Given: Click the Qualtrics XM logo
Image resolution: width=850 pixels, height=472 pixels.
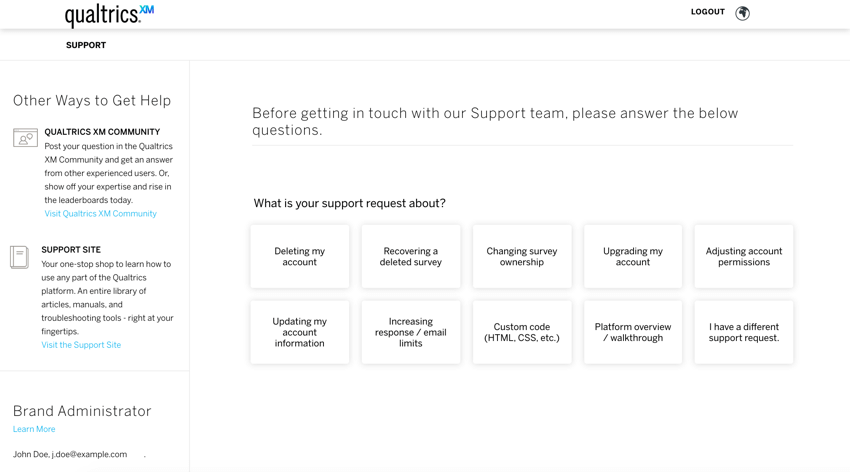Looking at the screenshot, I should (109, 16).
